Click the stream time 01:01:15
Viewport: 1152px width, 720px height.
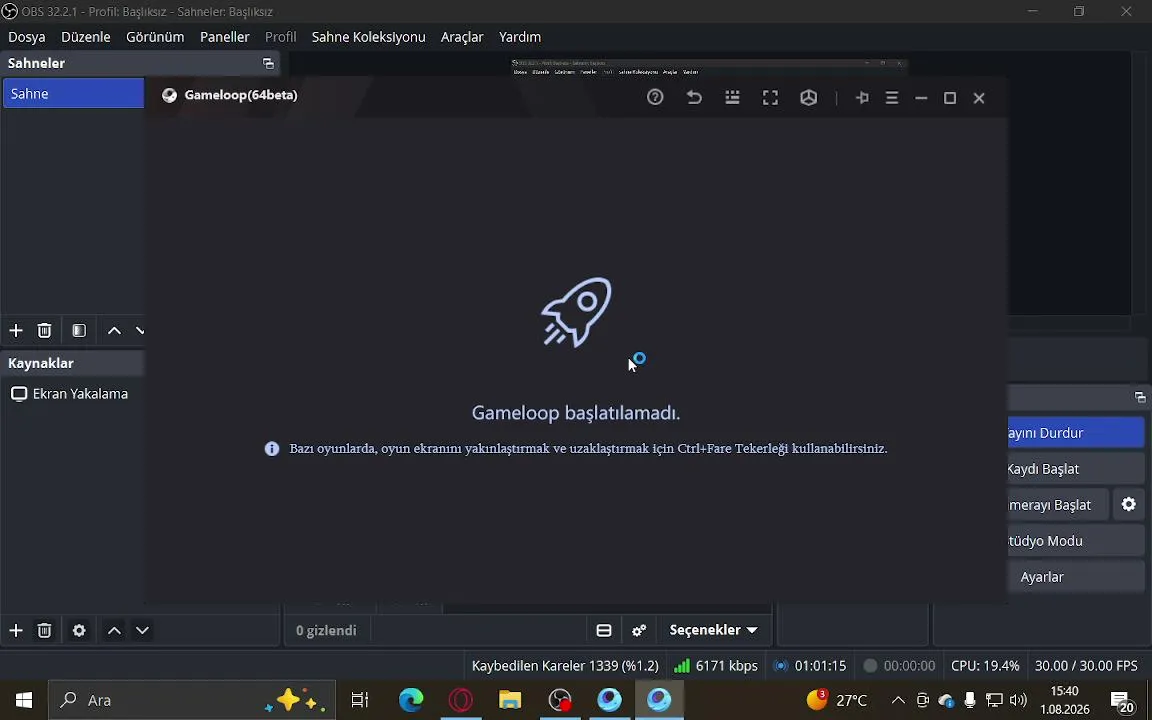pos(810,666)
